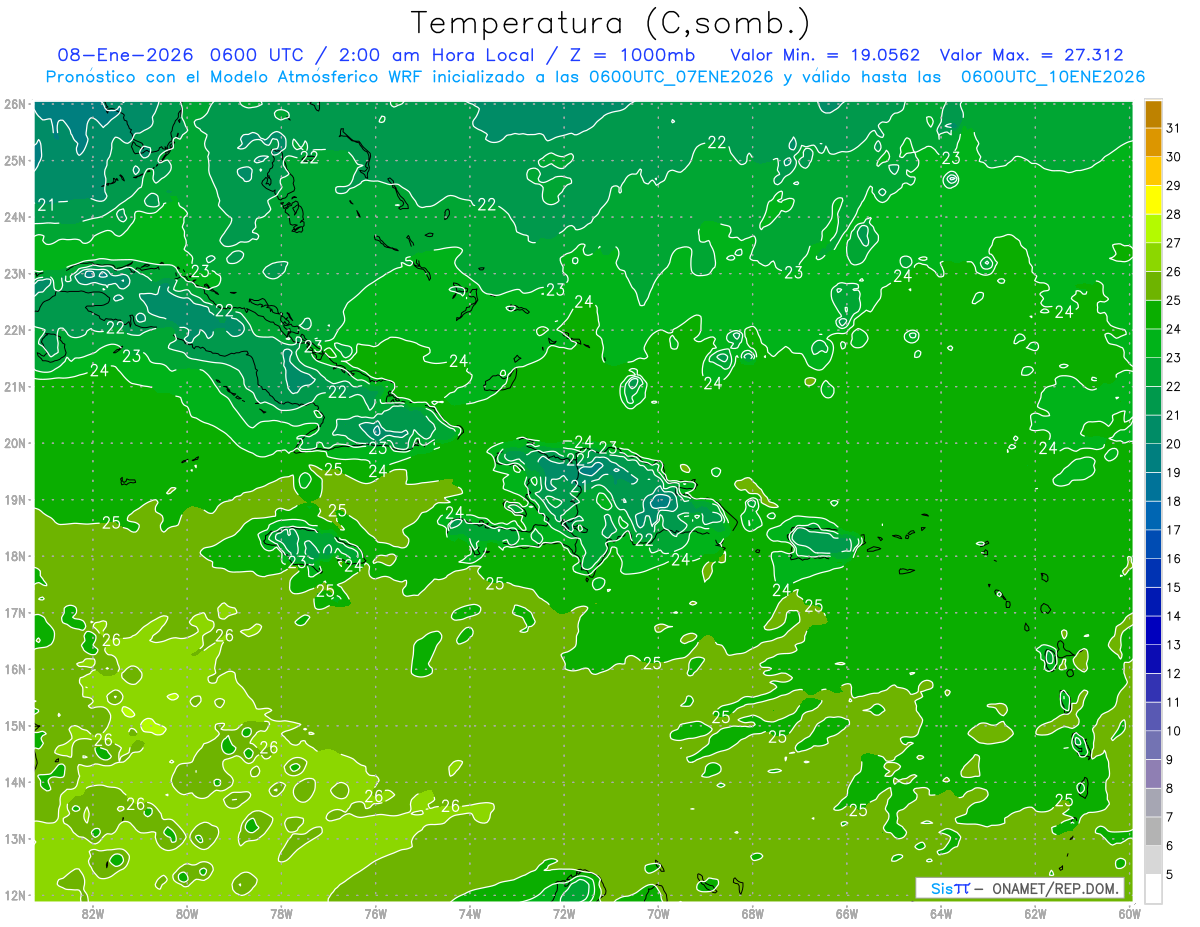Click the "62W" longitude axis label
This screenshot has height=927, width=1200.
(x=1035, y=913)
